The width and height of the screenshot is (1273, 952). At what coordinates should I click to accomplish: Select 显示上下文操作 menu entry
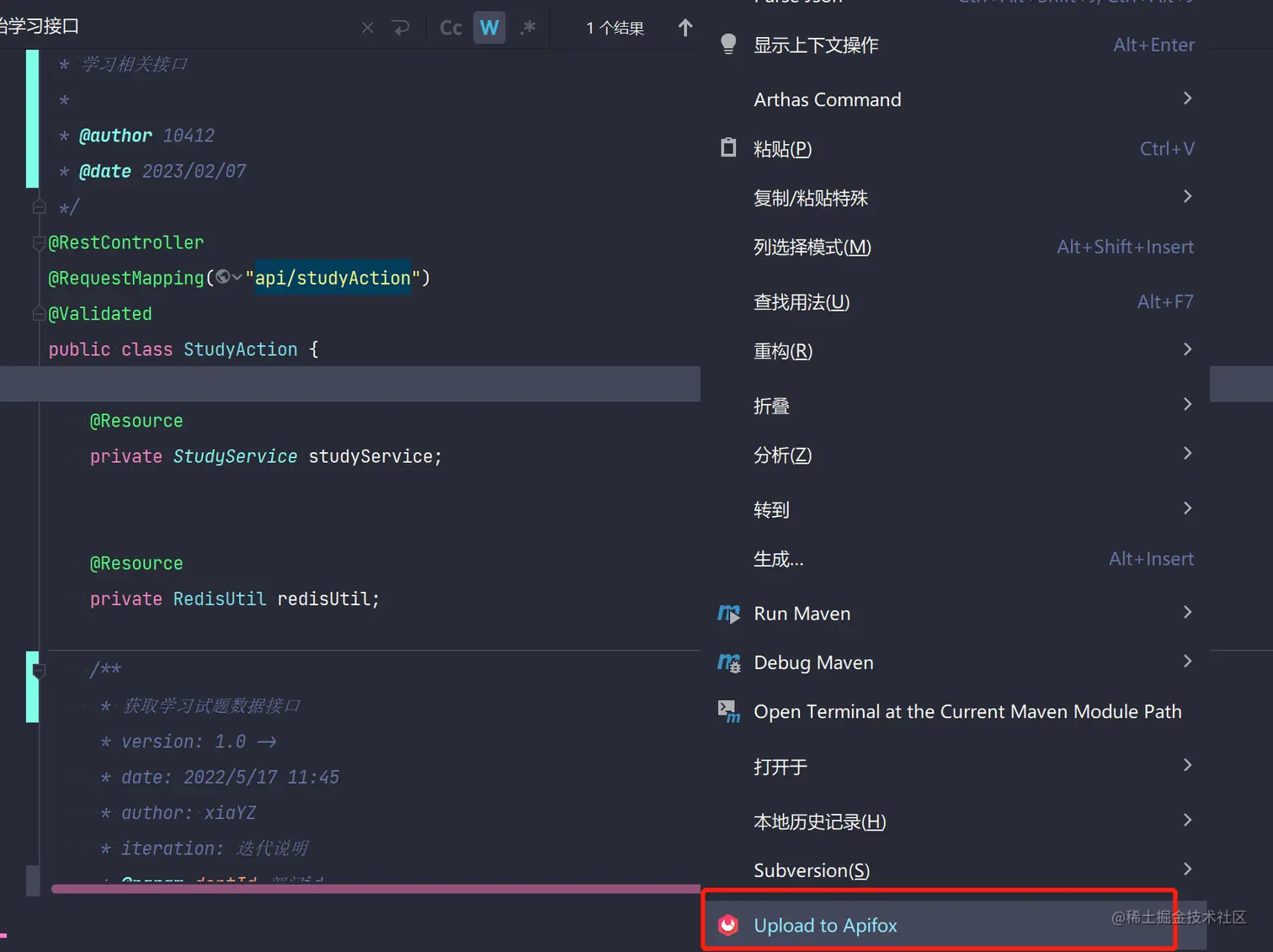[x=956, y=45]
